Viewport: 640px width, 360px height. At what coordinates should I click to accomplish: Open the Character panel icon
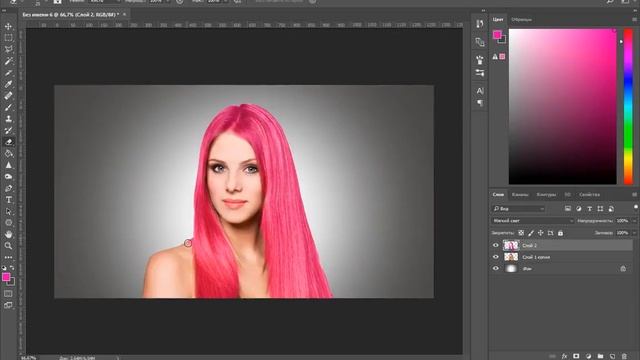tap(480, 91)
